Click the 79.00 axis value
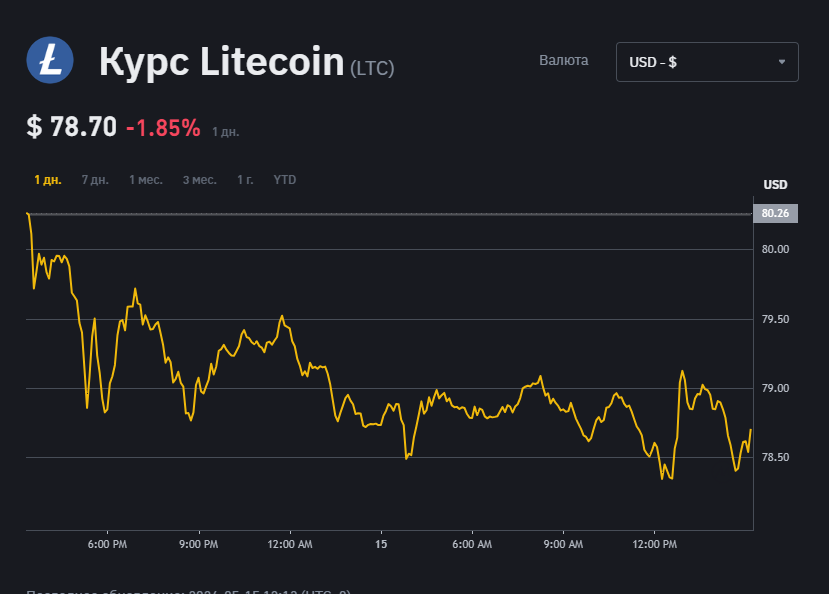Viewport: 829px width, 594px height. 775,388
